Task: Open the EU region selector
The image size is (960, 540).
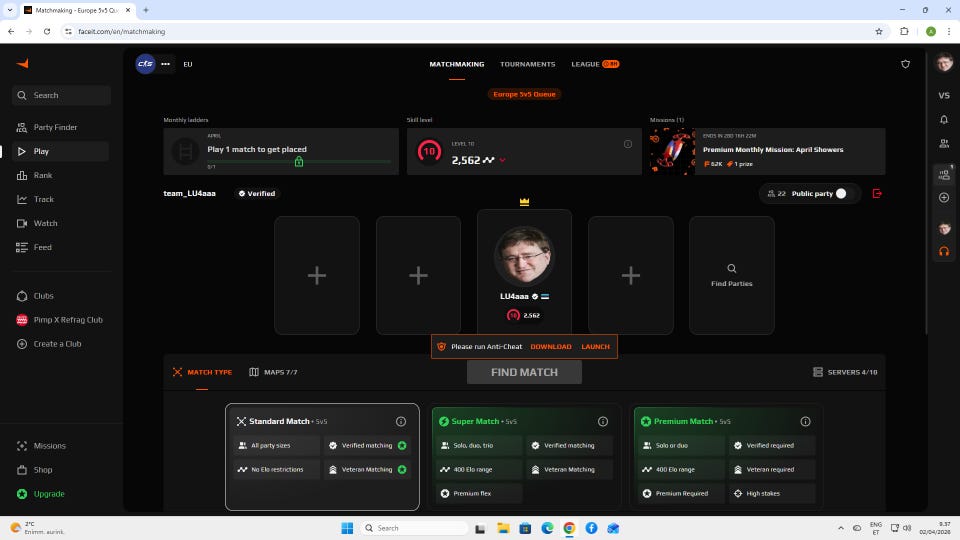Action: click(187, 64)
